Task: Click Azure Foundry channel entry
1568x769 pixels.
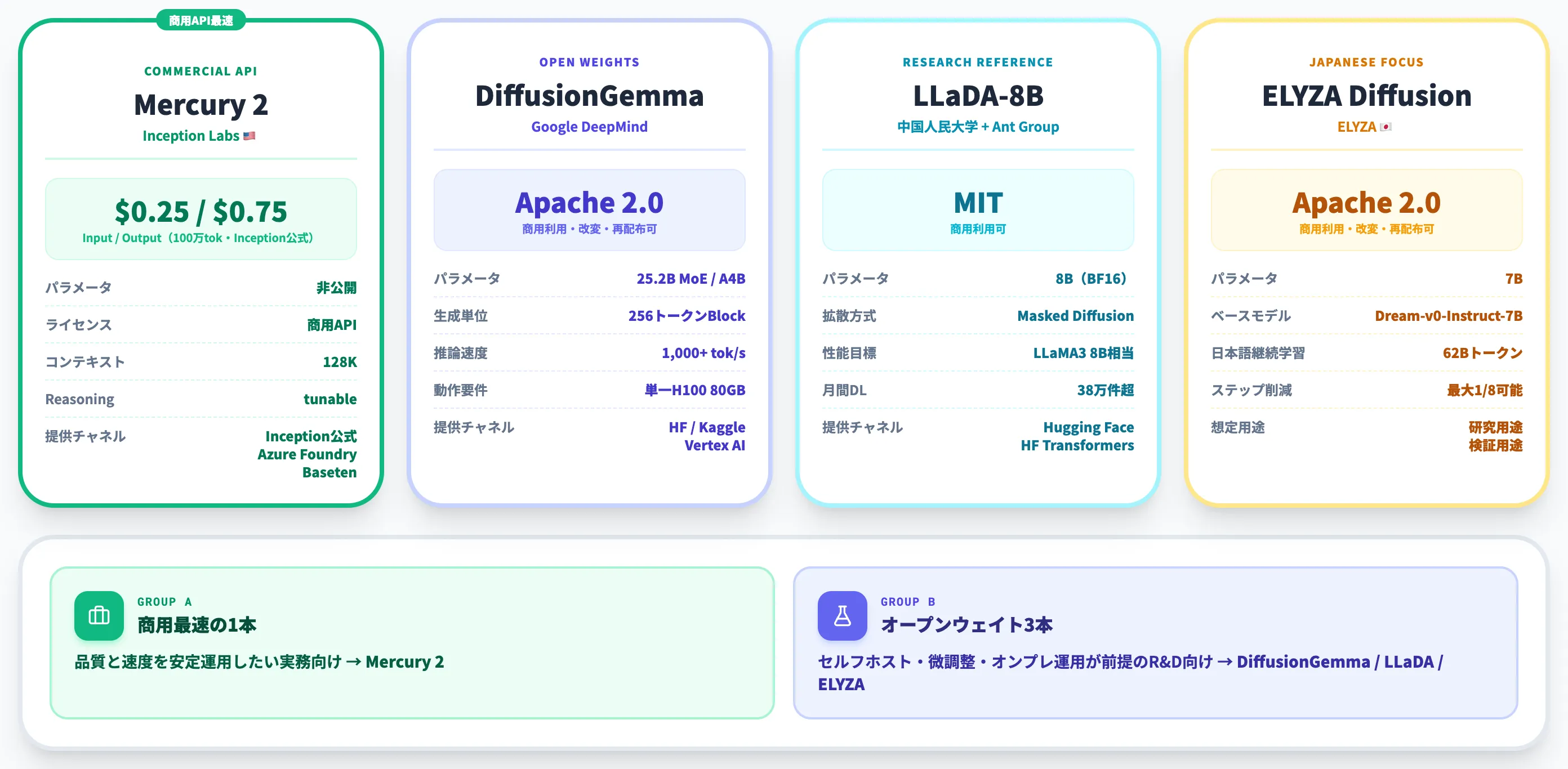Action: 307,454
